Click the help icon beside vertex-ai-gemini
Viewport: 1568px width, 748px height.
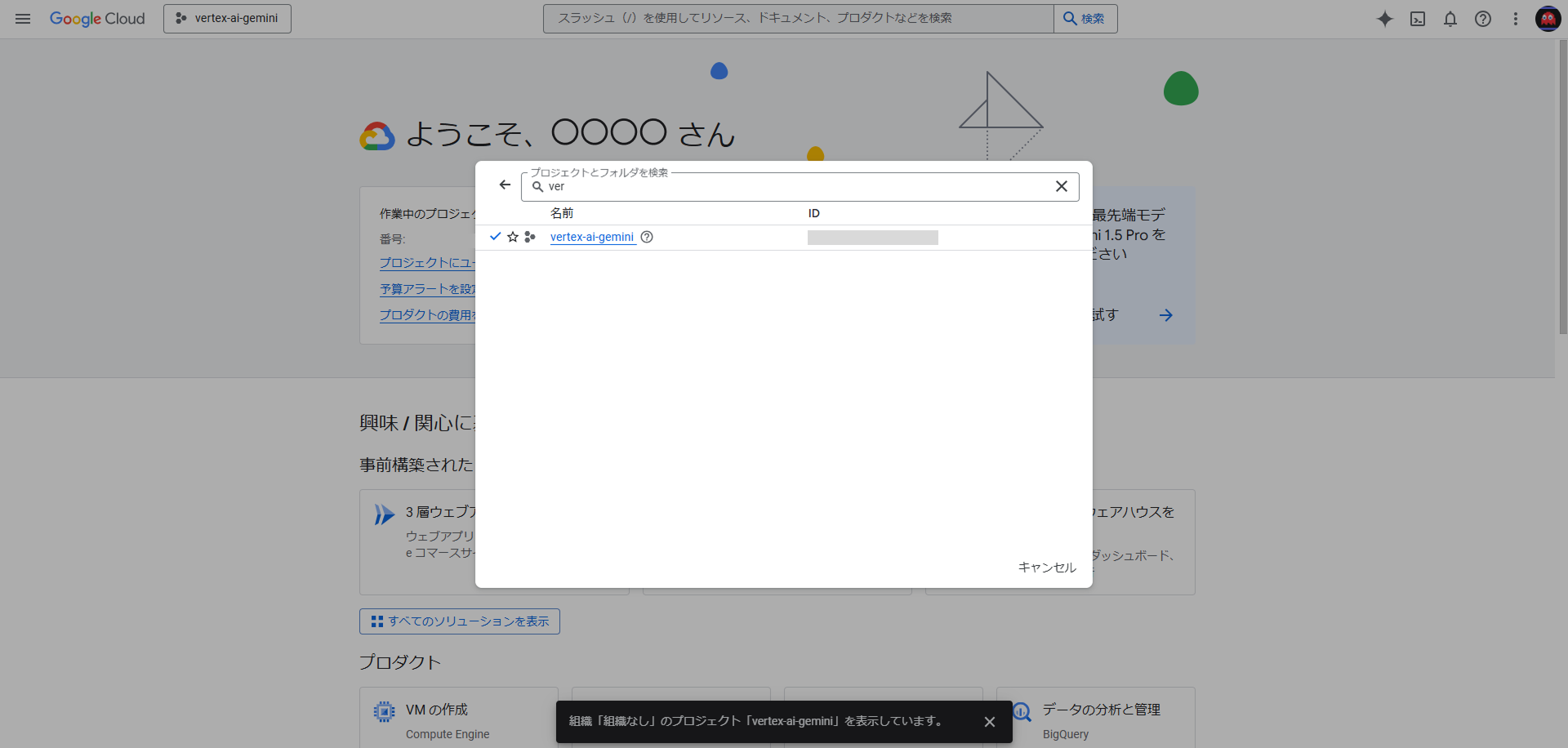[647, 237]
